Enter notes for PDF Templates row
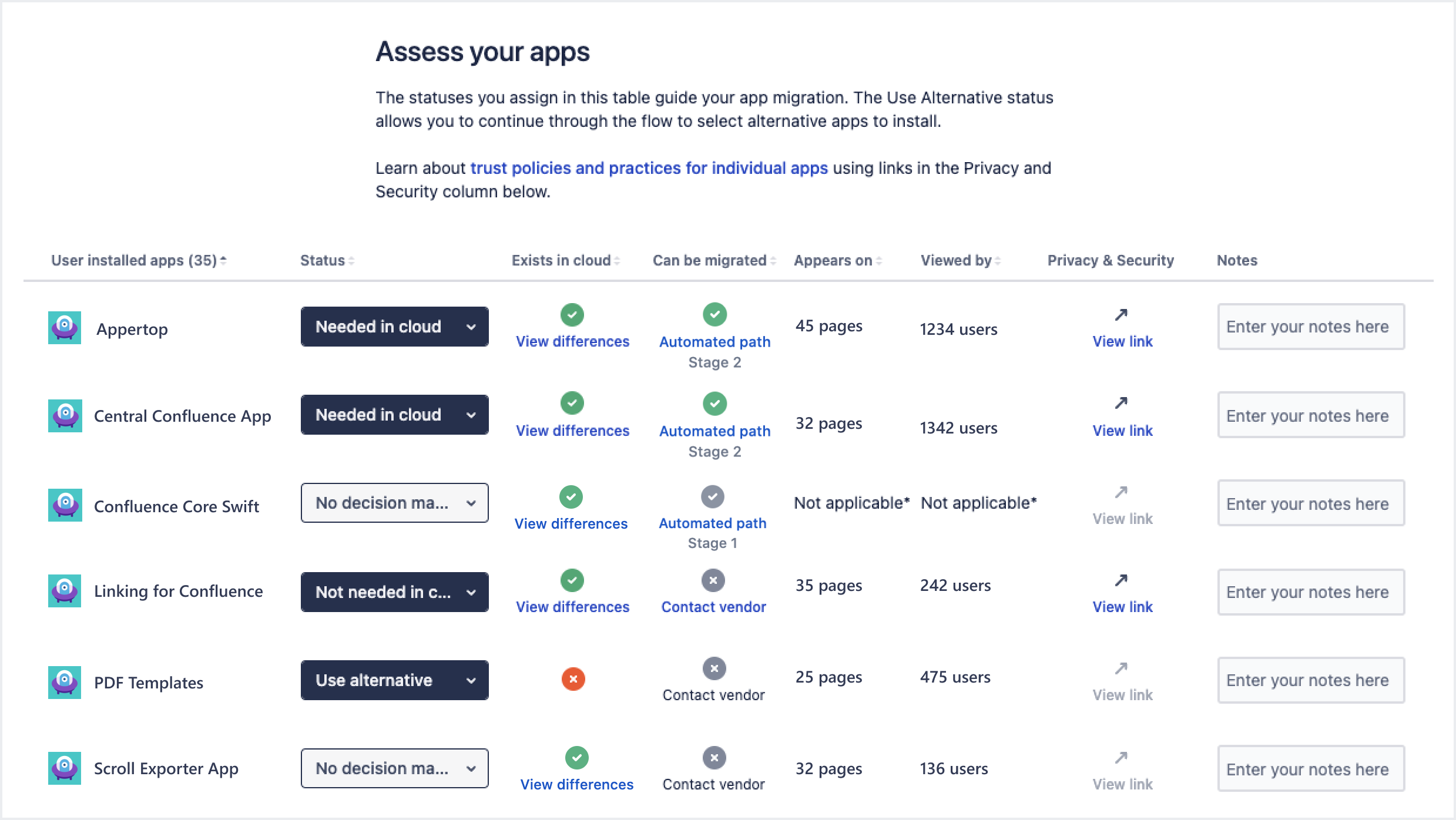 coord(1309,680)
